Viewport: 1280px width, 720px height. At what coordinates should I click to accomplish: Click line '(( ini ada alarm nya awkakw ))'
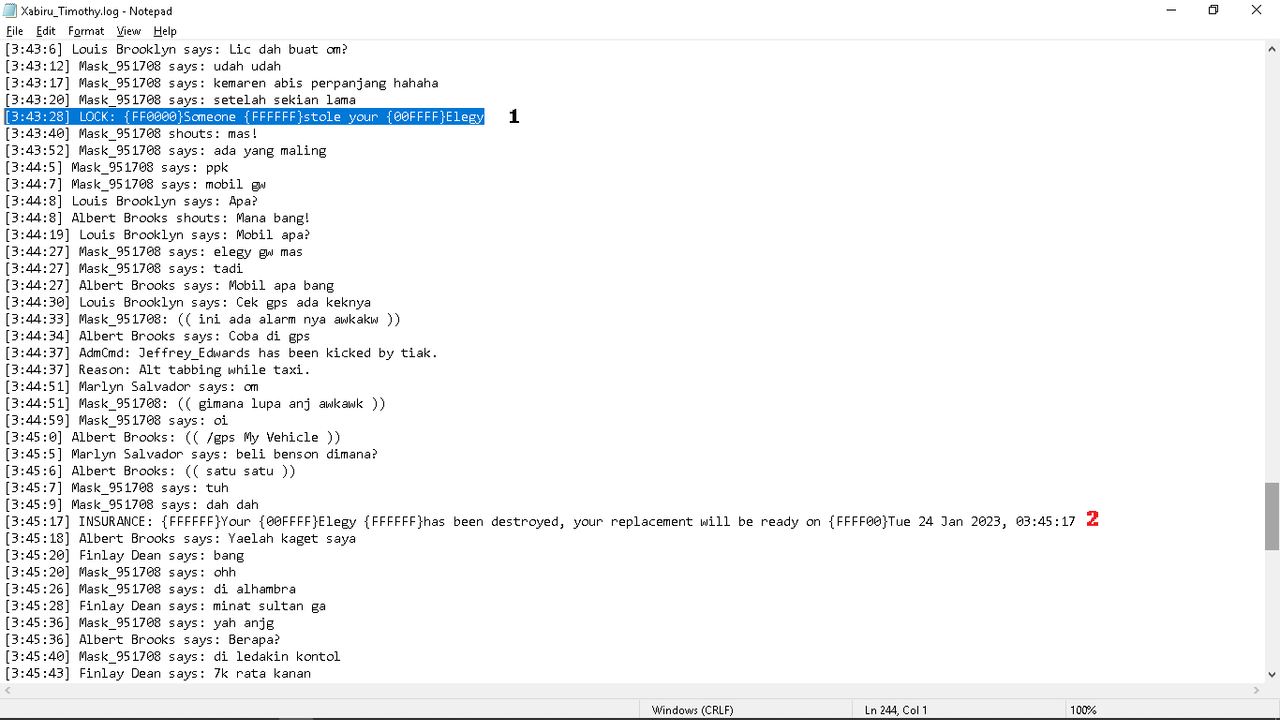202,320
